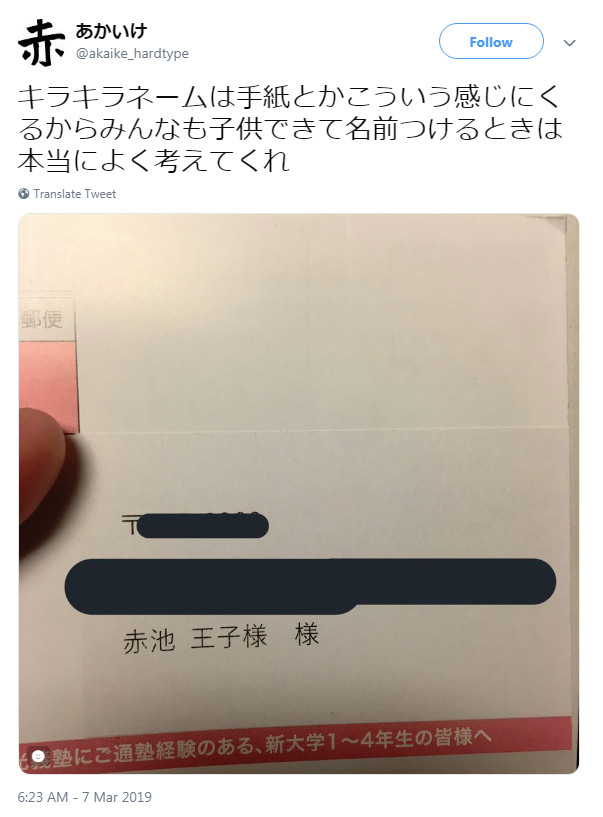This screenshot has width=603, height=817.
Task: Click the red banner at the photo bottom
Action: tap(295, 744)
